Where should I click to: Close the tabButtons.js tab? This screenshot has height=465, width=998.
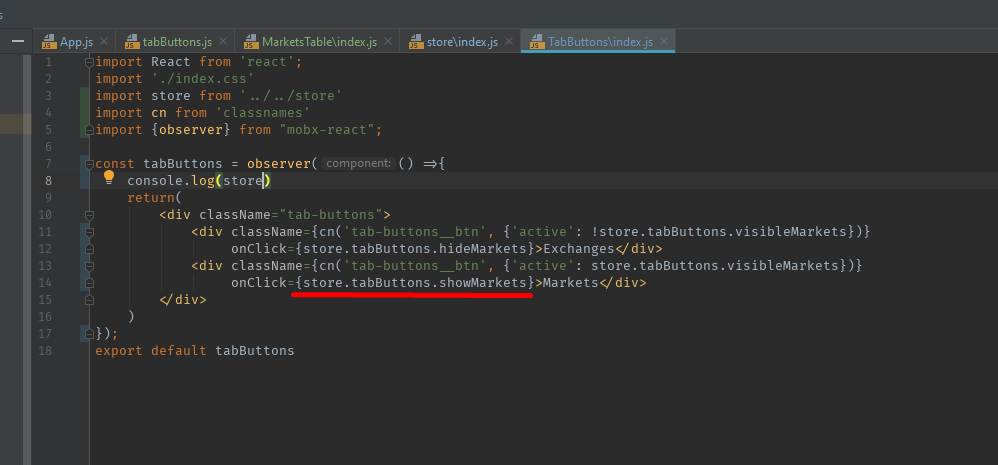[223, 41]
